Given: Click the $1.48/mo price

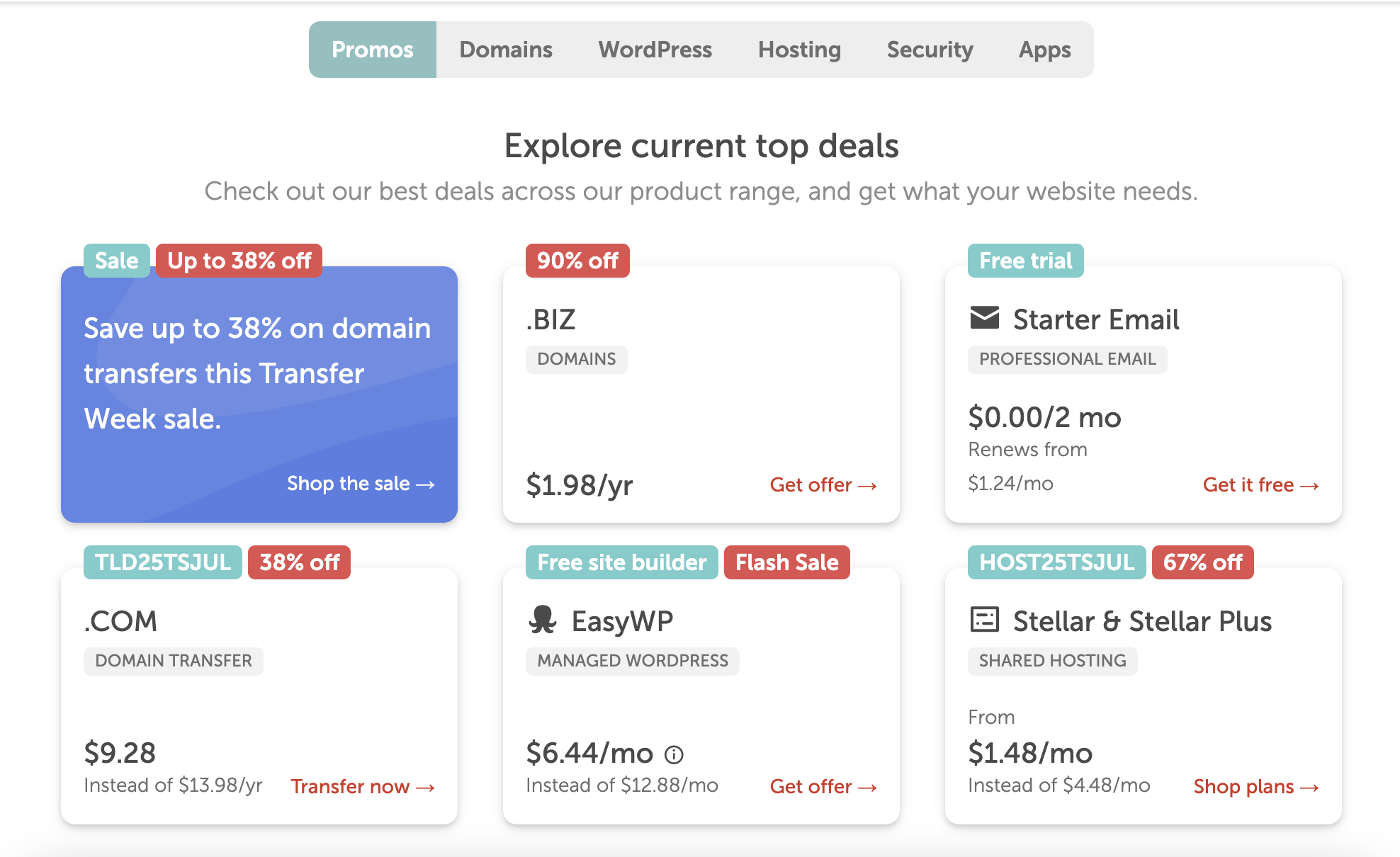Looking at the screenshot, I should [1031, 754].
